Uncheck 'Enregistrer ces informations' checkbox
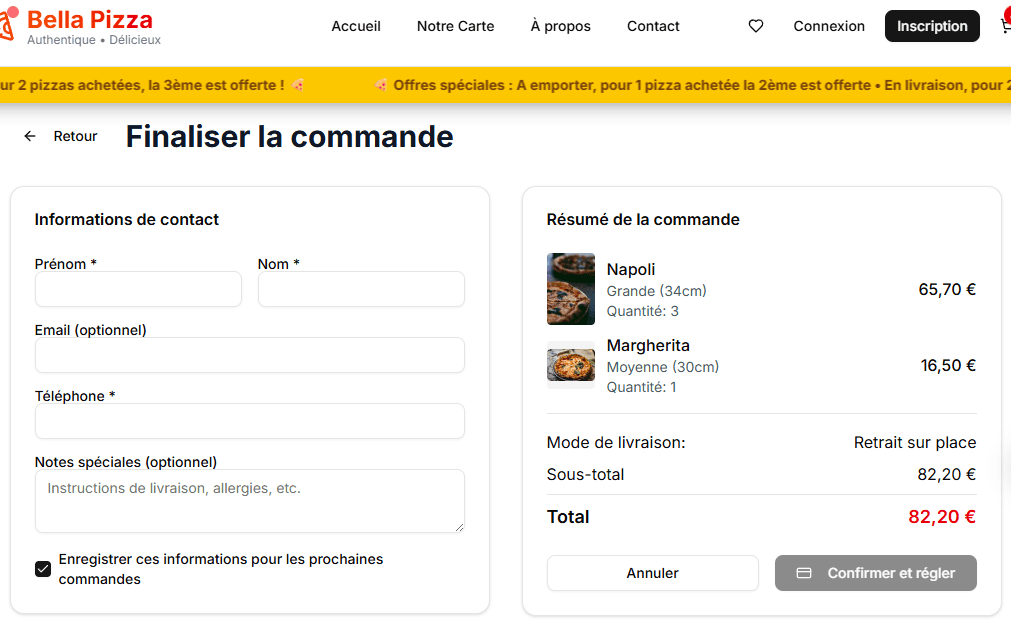This screenshot has height=636, width=1011. pyautogui.click(x=42, y=568)
